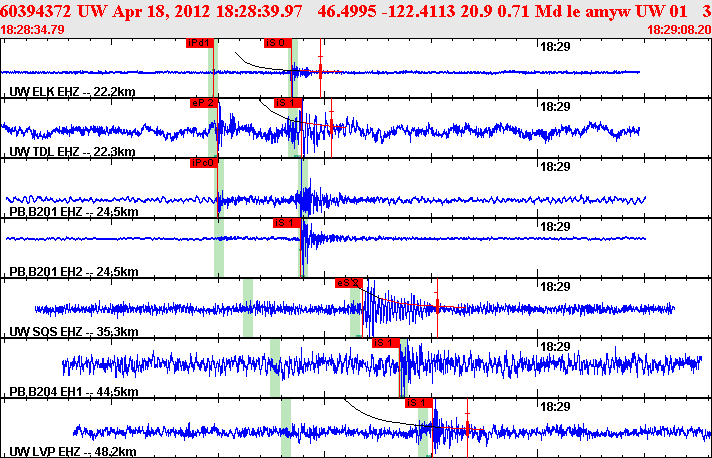Image resolution: width=712 pixels, height=458 pixels.
Task: Select the PB B204 EH1 station label
Action: pyautogui.click(x=73, y=392)
